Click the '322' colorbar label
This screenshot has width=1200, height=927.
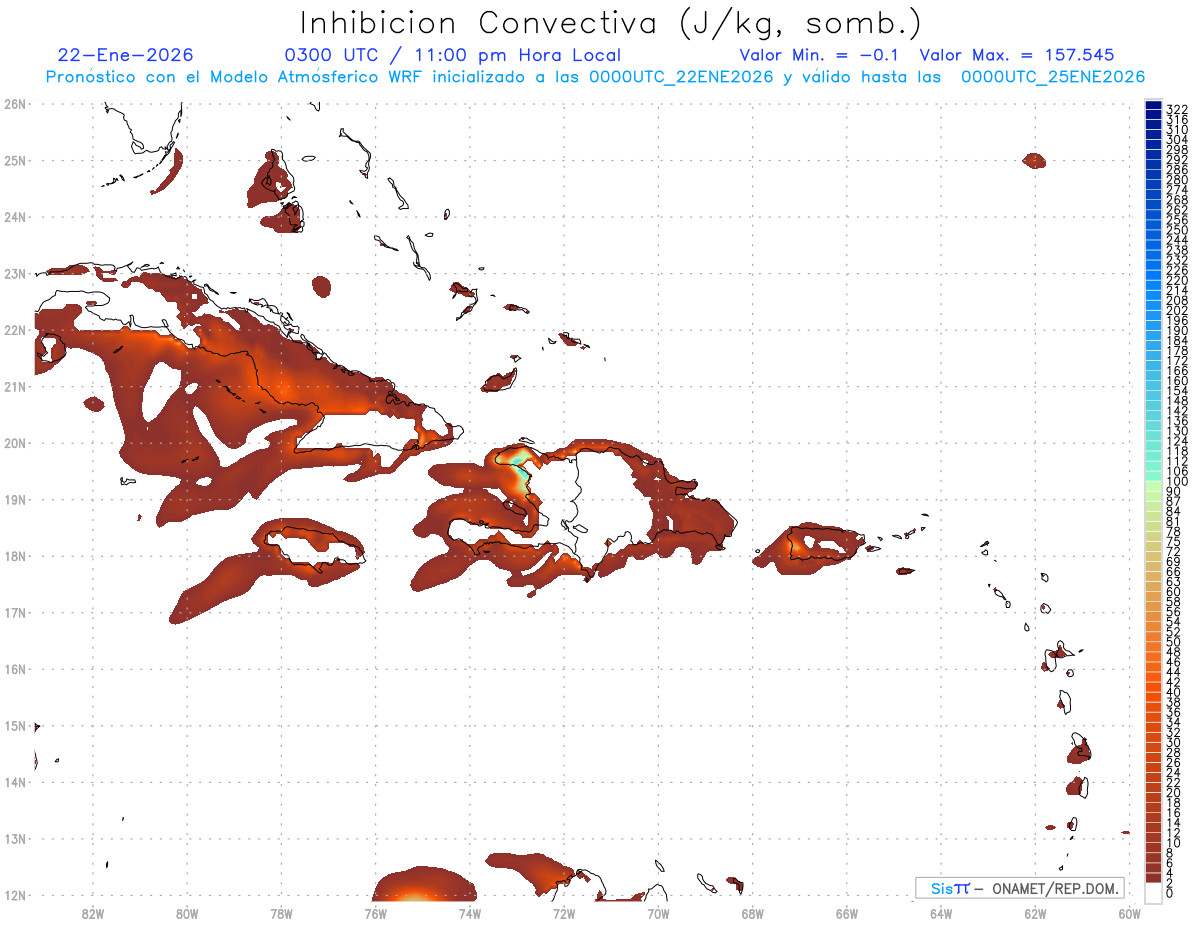coord(1176,109)
